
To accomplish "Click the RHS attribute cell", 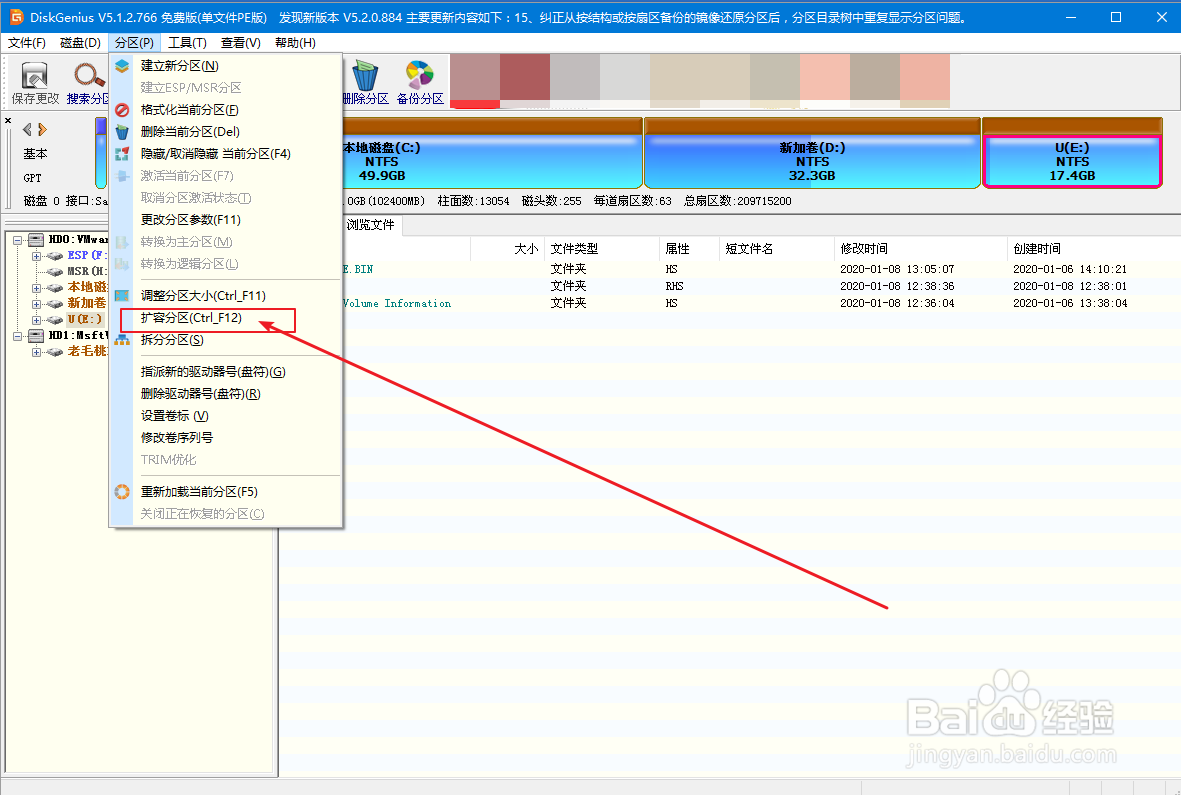I will [674, 286].
